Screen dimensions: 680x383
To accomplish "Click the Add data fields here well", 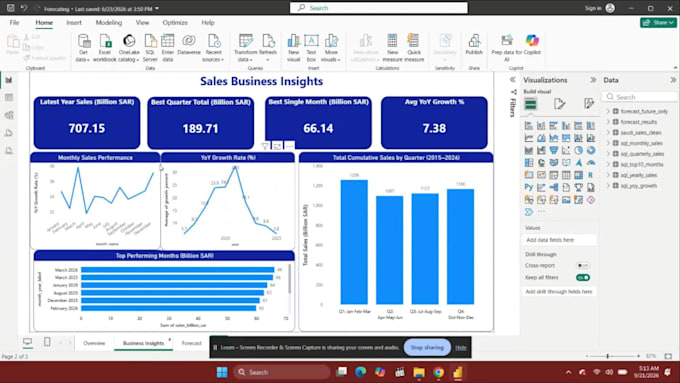I will [559, 240].
